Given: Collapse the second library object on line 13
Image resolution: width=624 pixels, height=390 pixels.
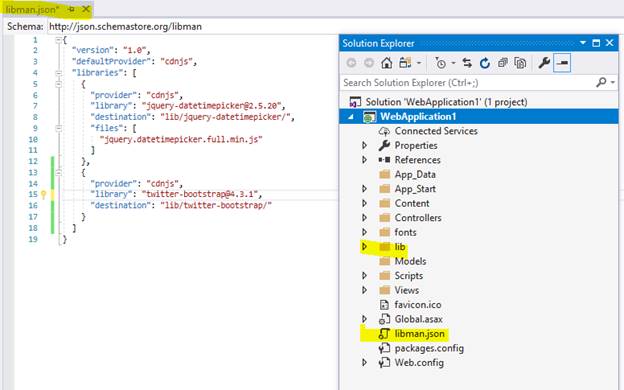Looking at the screenshot, I should tap(58, 172).
